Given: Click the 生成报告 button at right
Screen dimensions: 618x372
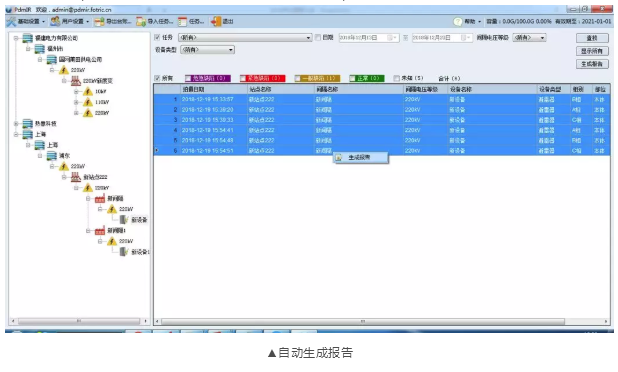Looking at the screenshot, I should pos(592,64).
